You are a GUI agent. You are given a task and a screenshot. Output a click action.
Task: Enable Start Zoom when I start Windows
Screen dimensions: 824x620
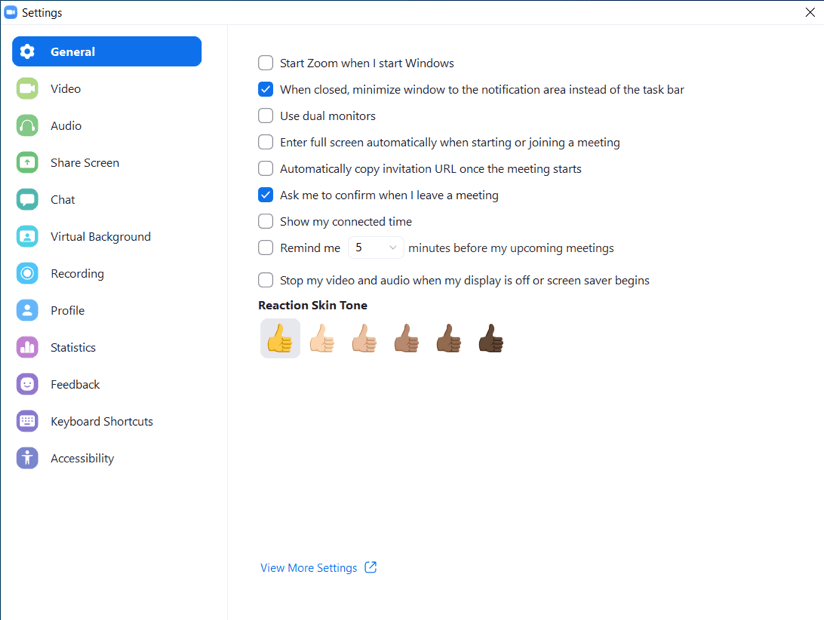point(265,63)
